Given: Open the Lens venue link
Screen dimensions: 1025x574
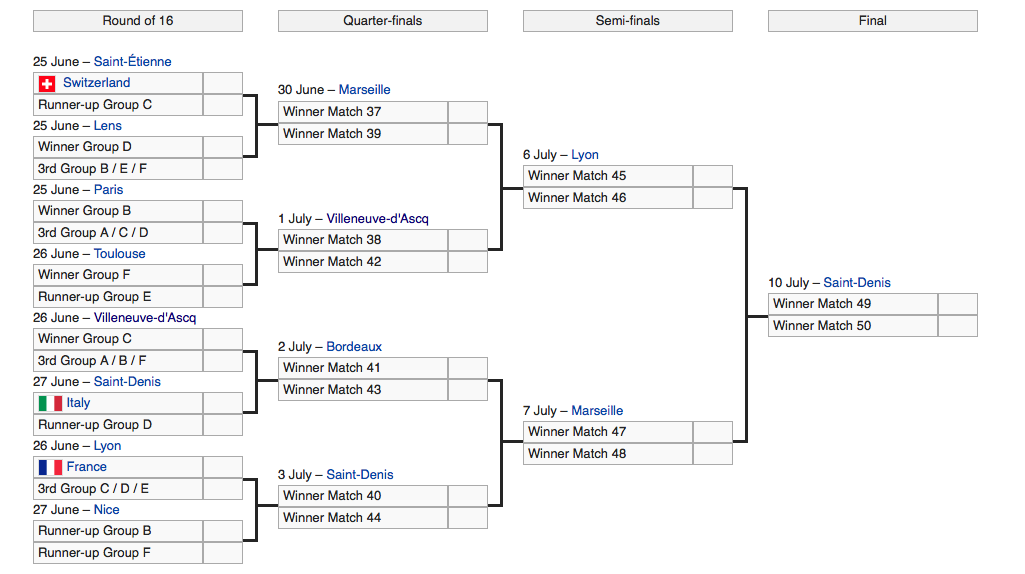Looking at the screenshot, I should pyautogui.click(x=108, y=126).
